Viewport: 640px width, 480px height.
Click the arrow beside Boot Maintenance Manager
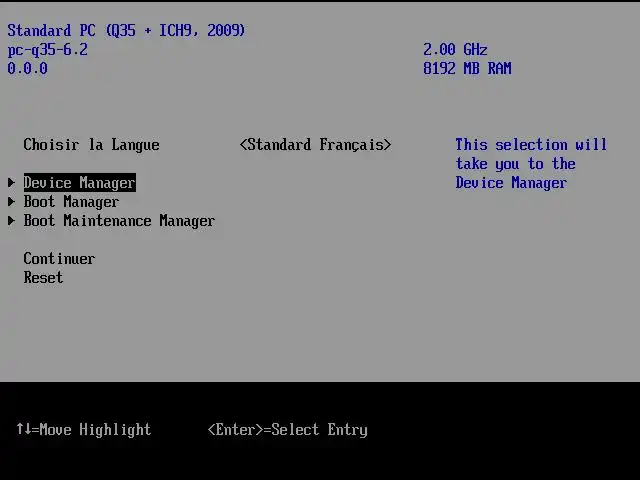tap(11, 221)
